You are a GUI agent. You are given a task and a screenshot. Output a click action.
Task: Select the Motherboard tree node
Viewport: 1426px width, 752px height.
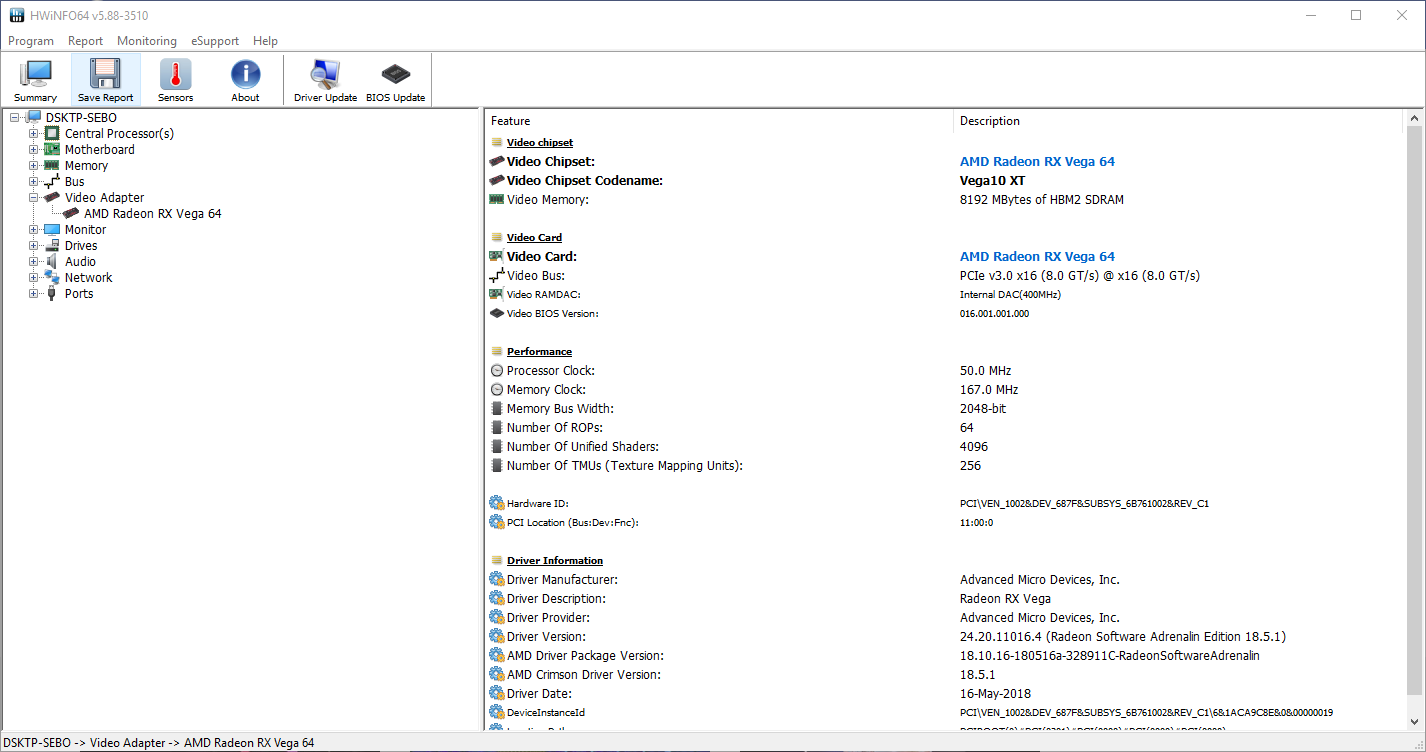99,150
